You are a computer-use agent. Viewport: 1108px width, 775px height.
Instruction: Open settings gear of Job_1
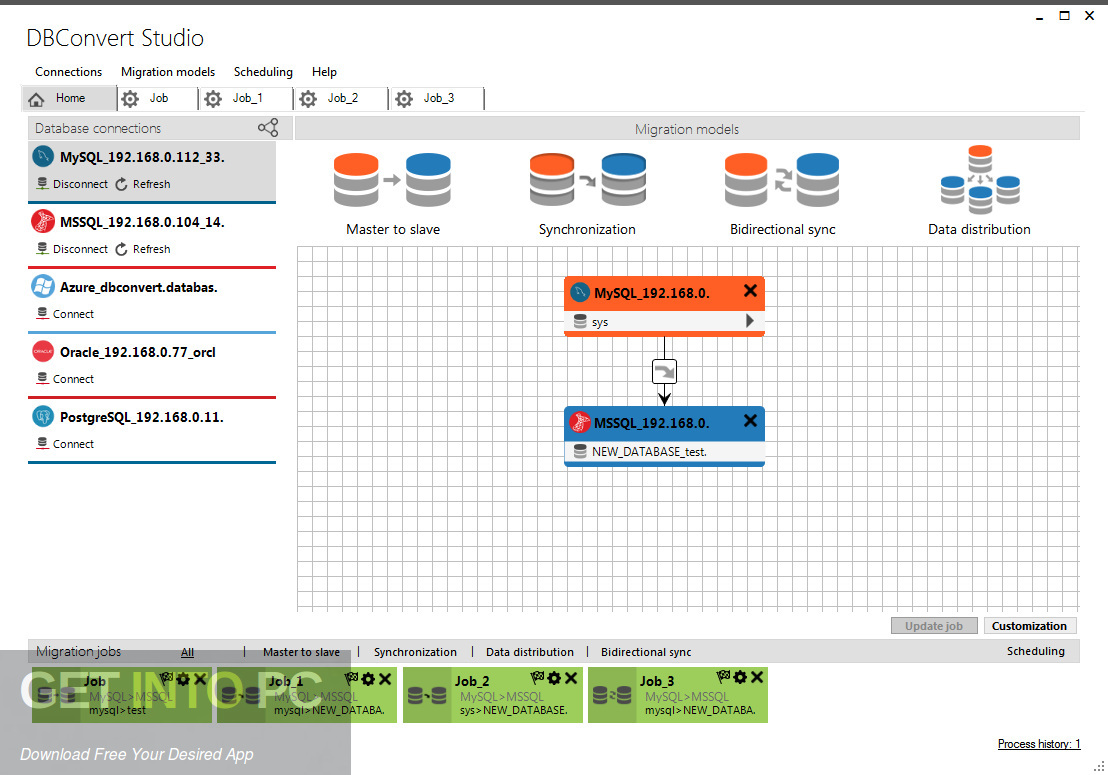368,679
